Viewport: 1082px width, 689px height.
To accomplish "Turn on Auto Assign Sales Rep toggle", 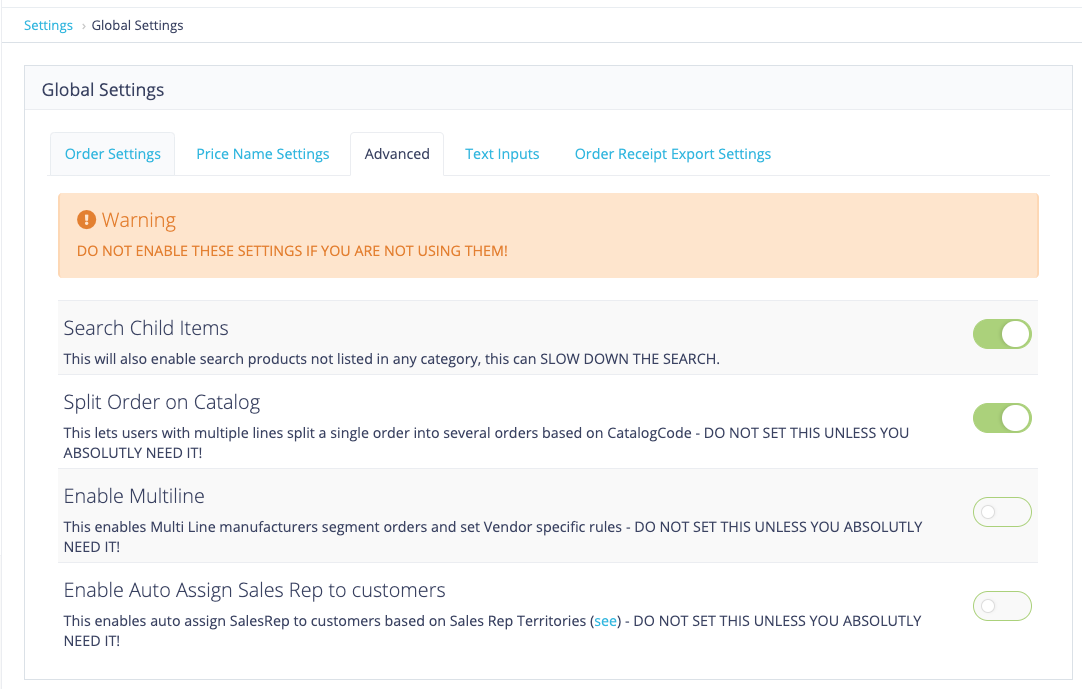I will point(1002,606).
